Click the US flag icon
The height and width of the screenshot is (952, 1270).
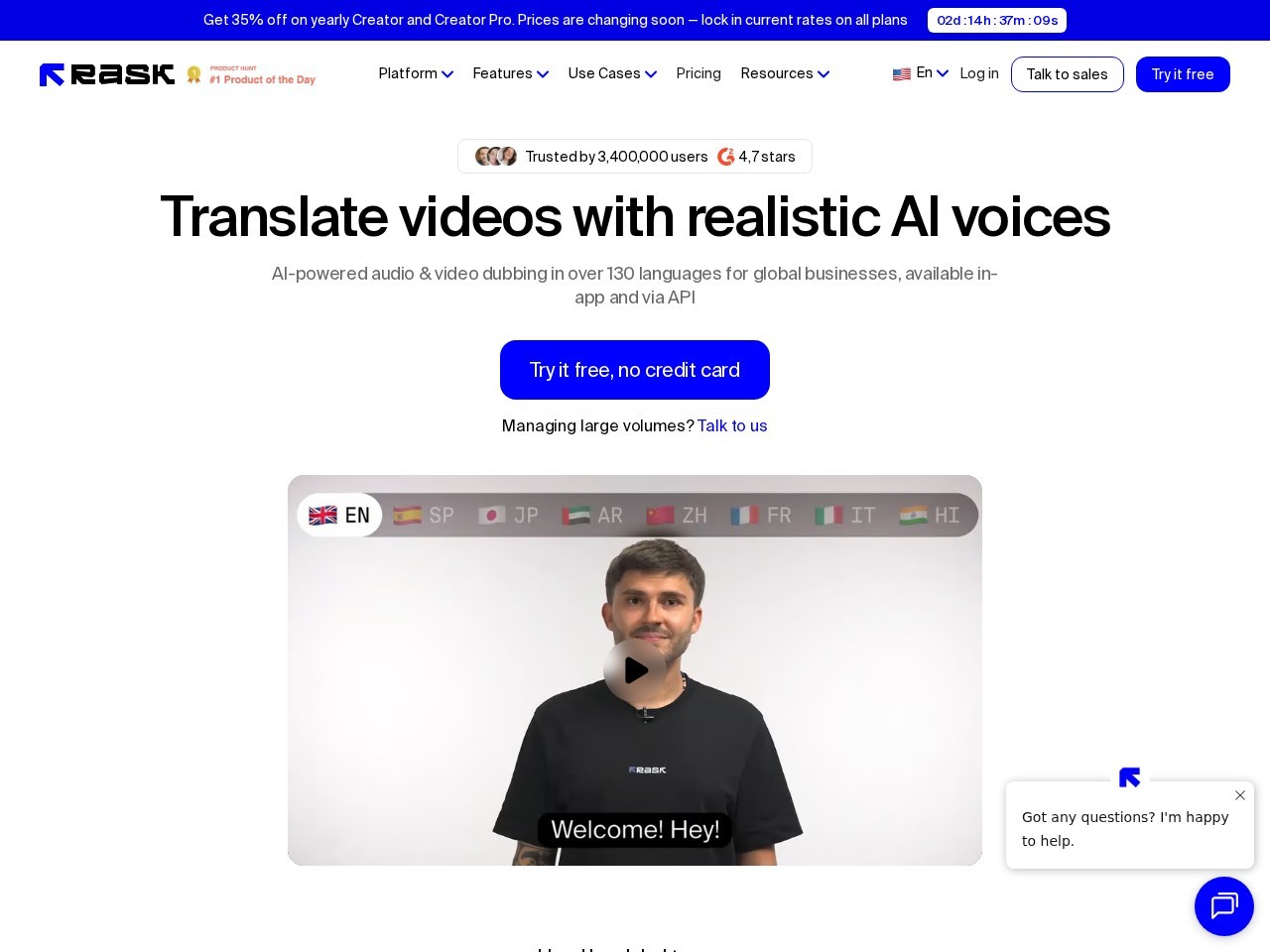[902, 74]
